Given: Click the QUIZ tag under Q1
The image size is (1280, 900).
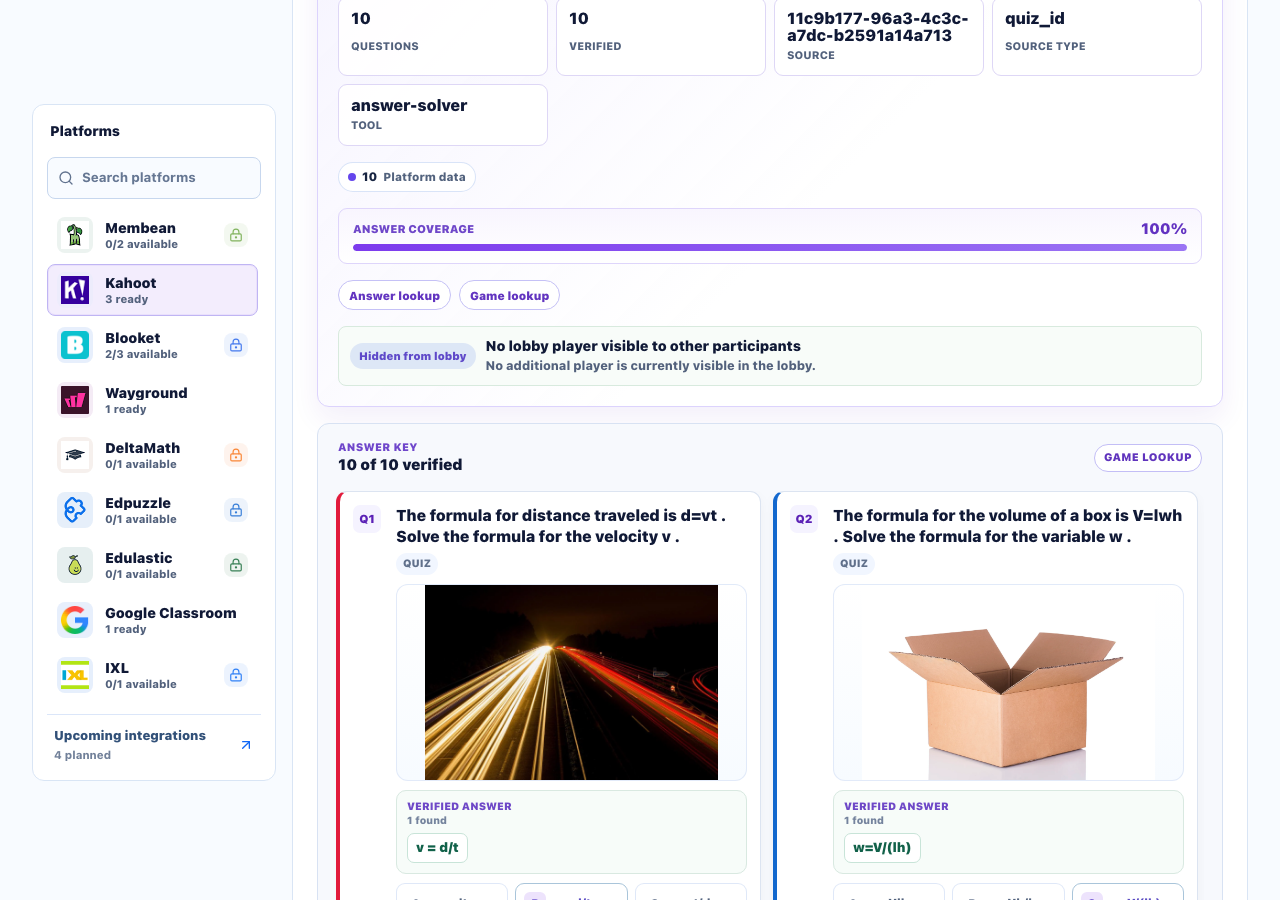Looking at the screenshot, I should [417, 564].
